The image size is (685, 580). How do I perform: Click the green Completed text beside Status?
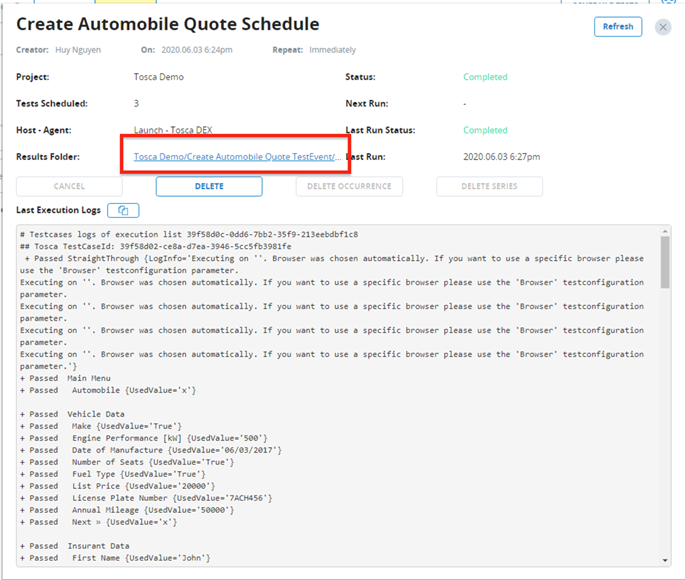[485, 77]
